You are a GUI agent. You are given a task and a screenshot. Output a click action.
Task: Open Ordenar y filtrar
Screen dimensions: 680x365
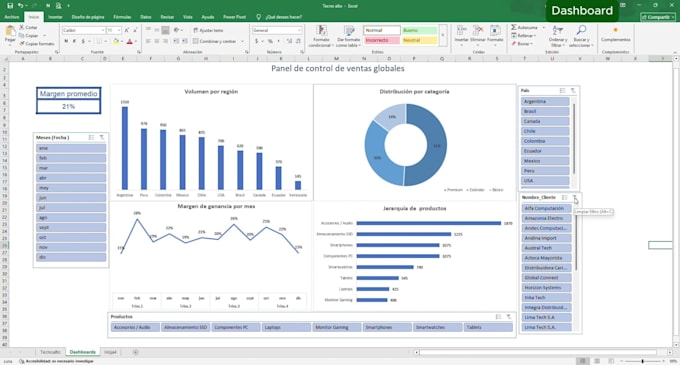558,36
